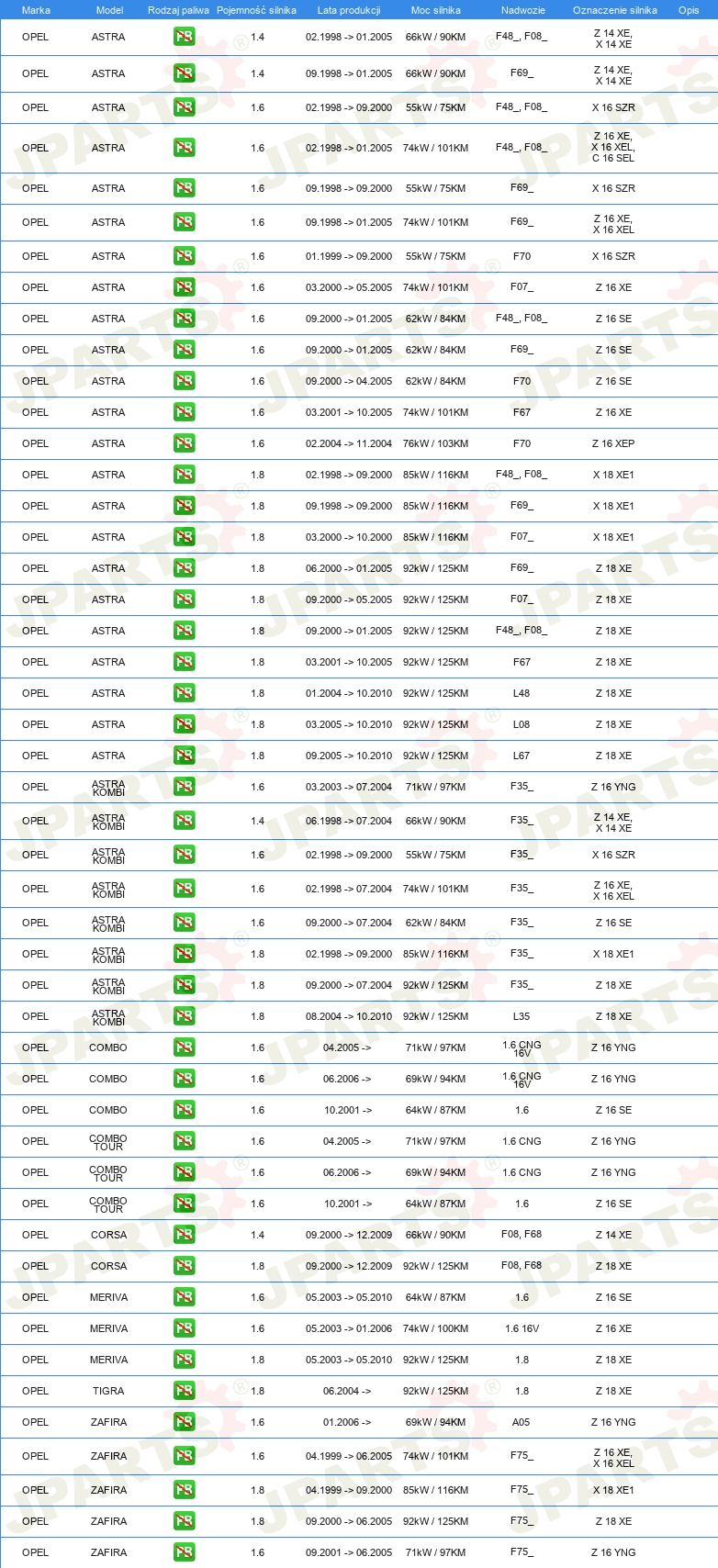Image resolution: width=718 pixels, height=1568 pixels.
Task: Click the Opis column header
Action: pyautogui.click(x=689, y=10)
